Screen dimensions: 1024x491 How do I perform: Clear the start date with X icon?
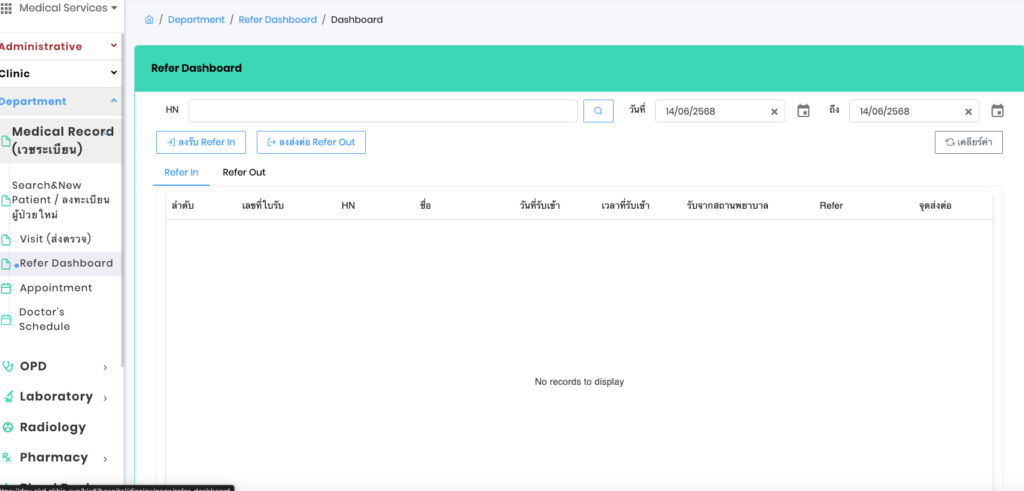pyautogui.click(x=774, y=112)
